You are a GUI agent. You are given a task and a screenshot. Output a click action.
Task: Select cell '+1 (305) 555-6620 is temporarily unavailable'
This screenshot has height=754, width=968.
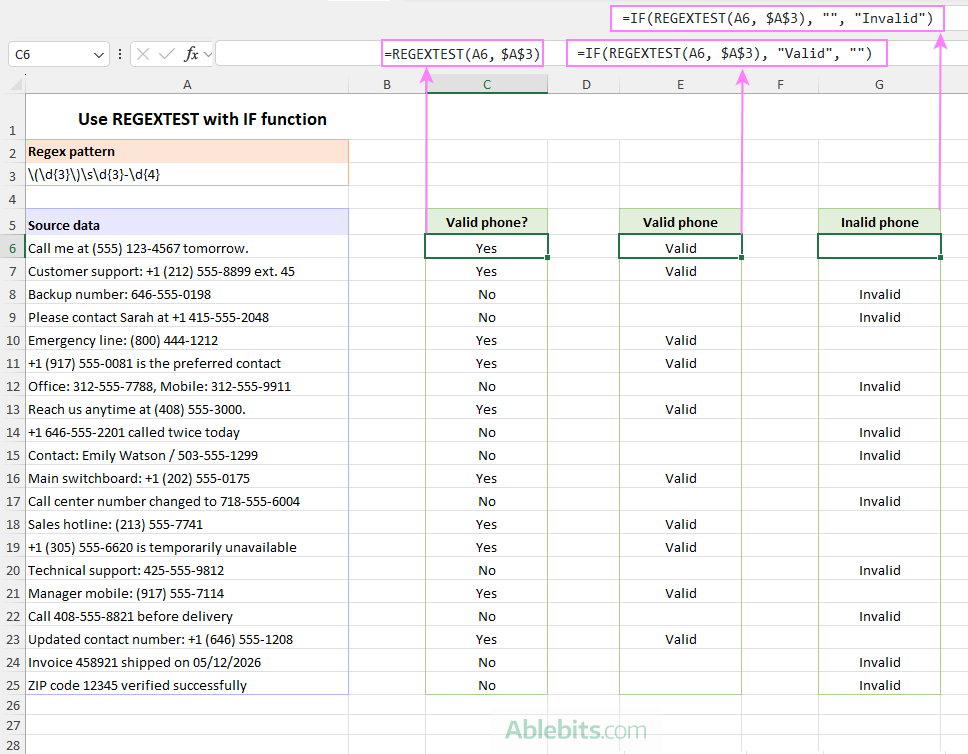tap(187, 547)
